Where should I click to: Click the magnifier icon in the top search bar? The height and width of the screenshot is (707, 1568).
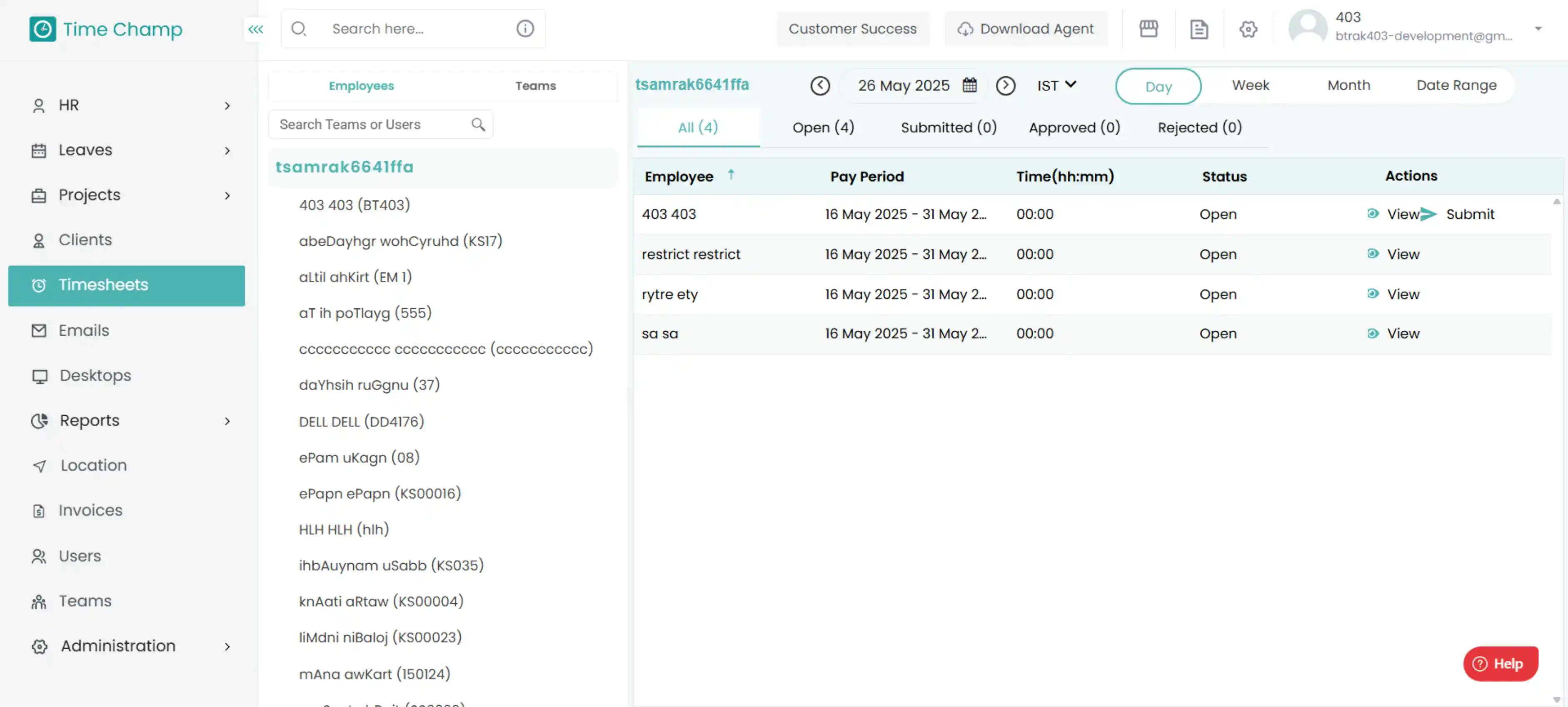(x=298, y=29)
